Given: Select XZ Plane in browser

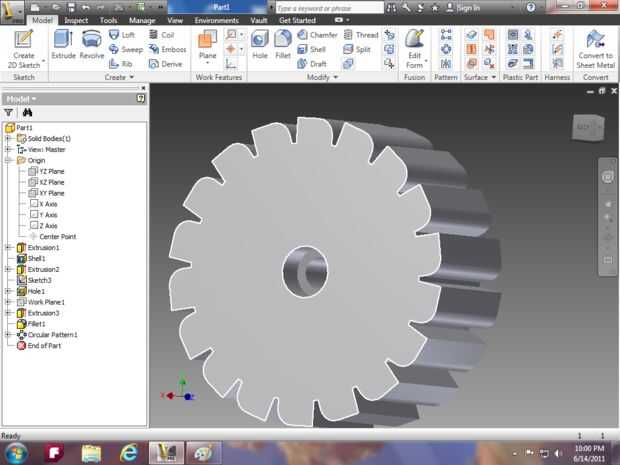Looking at the screenshot, I should [47, 182].
